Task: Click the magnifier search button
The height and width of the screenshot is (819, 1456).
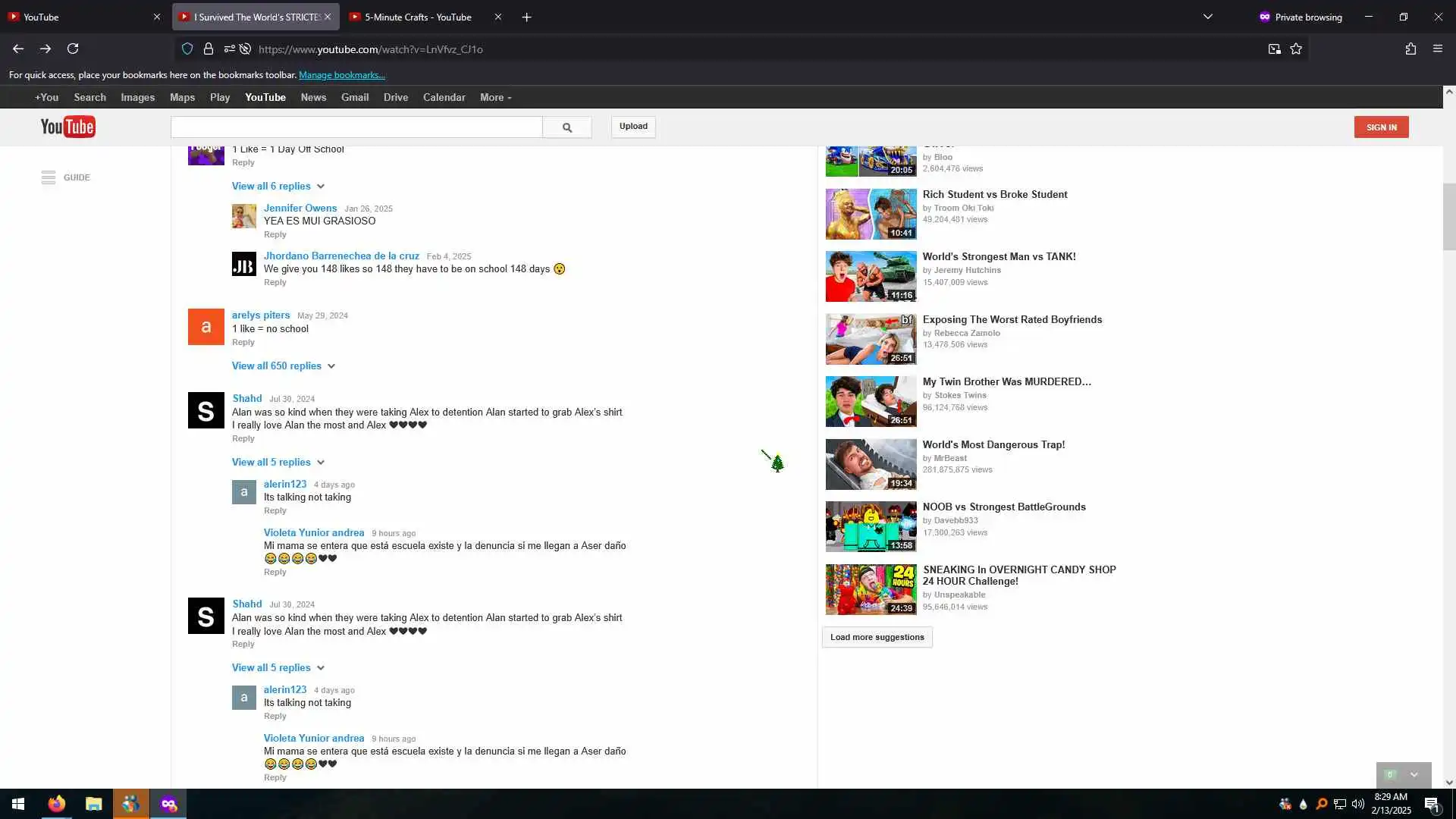Action: click(566, 127)
